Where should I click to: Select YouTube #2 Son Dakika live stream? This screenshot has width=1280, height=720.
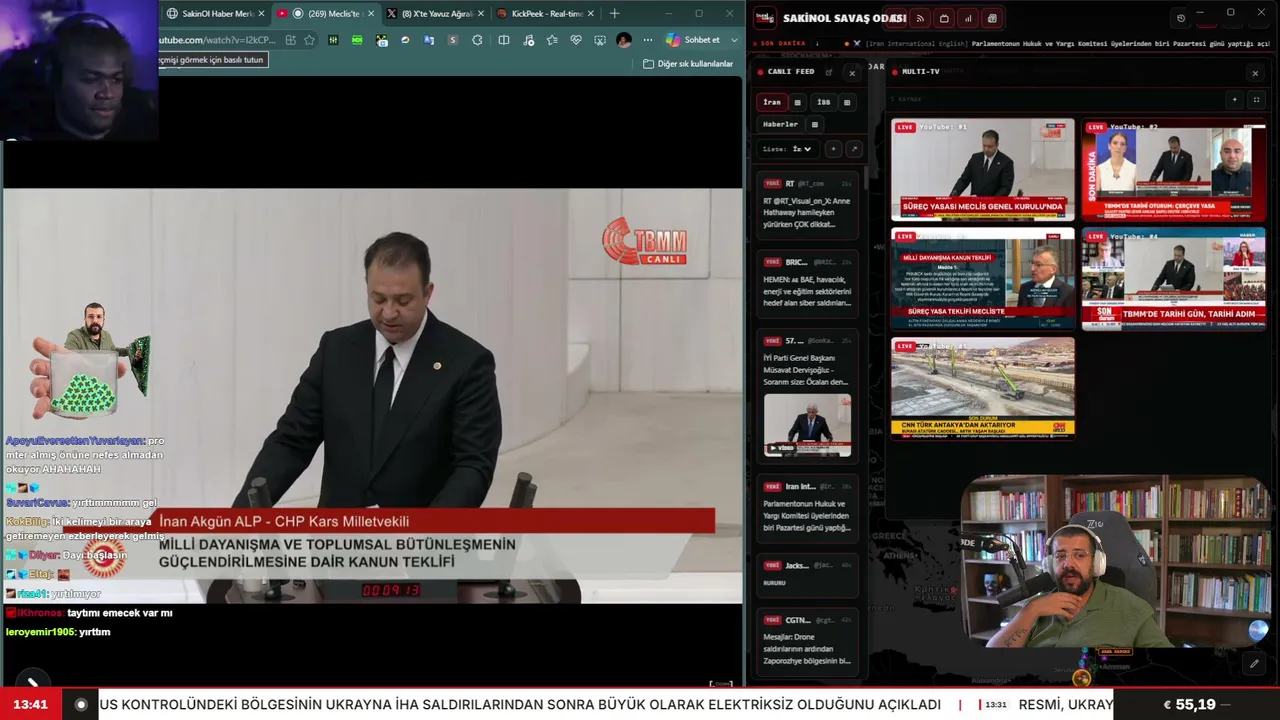pyautogui.click(x=1173, y=170)
